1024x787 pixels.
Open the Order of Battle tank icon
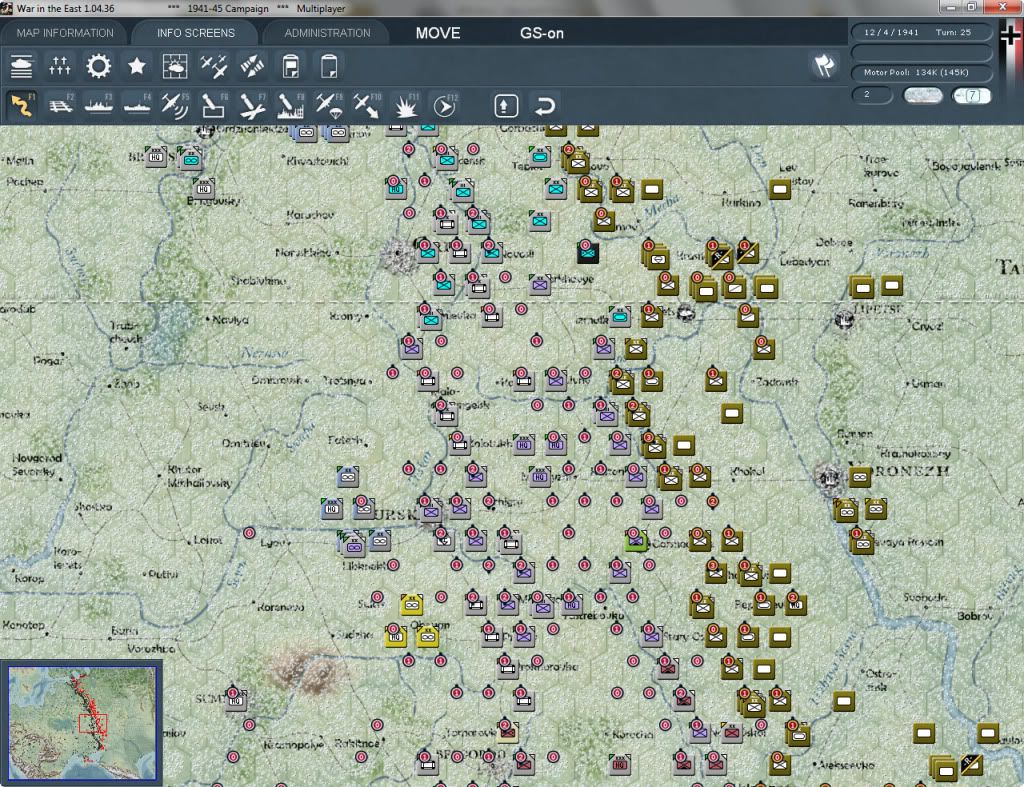click(22, 66)
